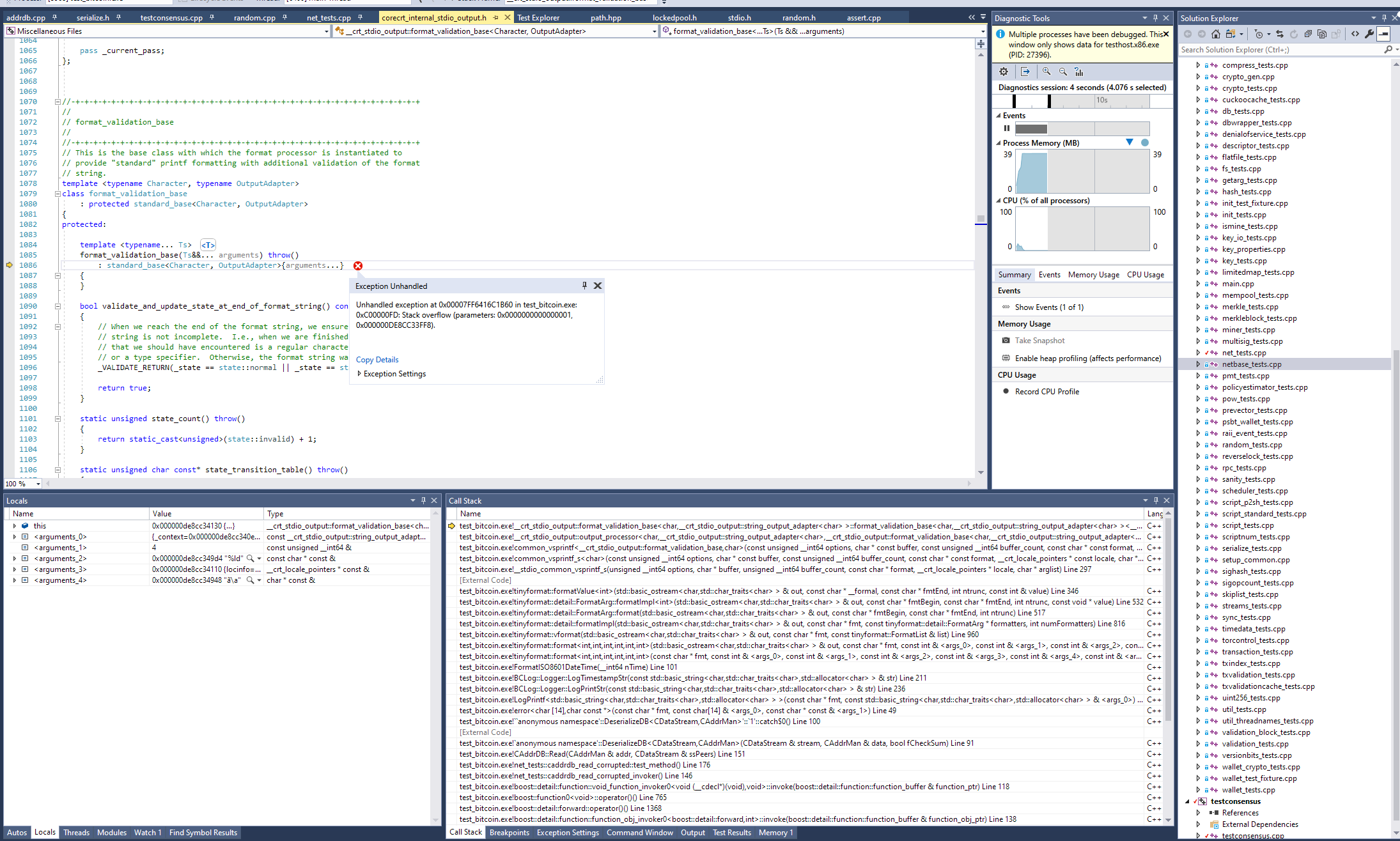The image size is (1400, 841).
Task: Click the Solution Explorer properties wrench icon
Action: (x=1369, y=34)
